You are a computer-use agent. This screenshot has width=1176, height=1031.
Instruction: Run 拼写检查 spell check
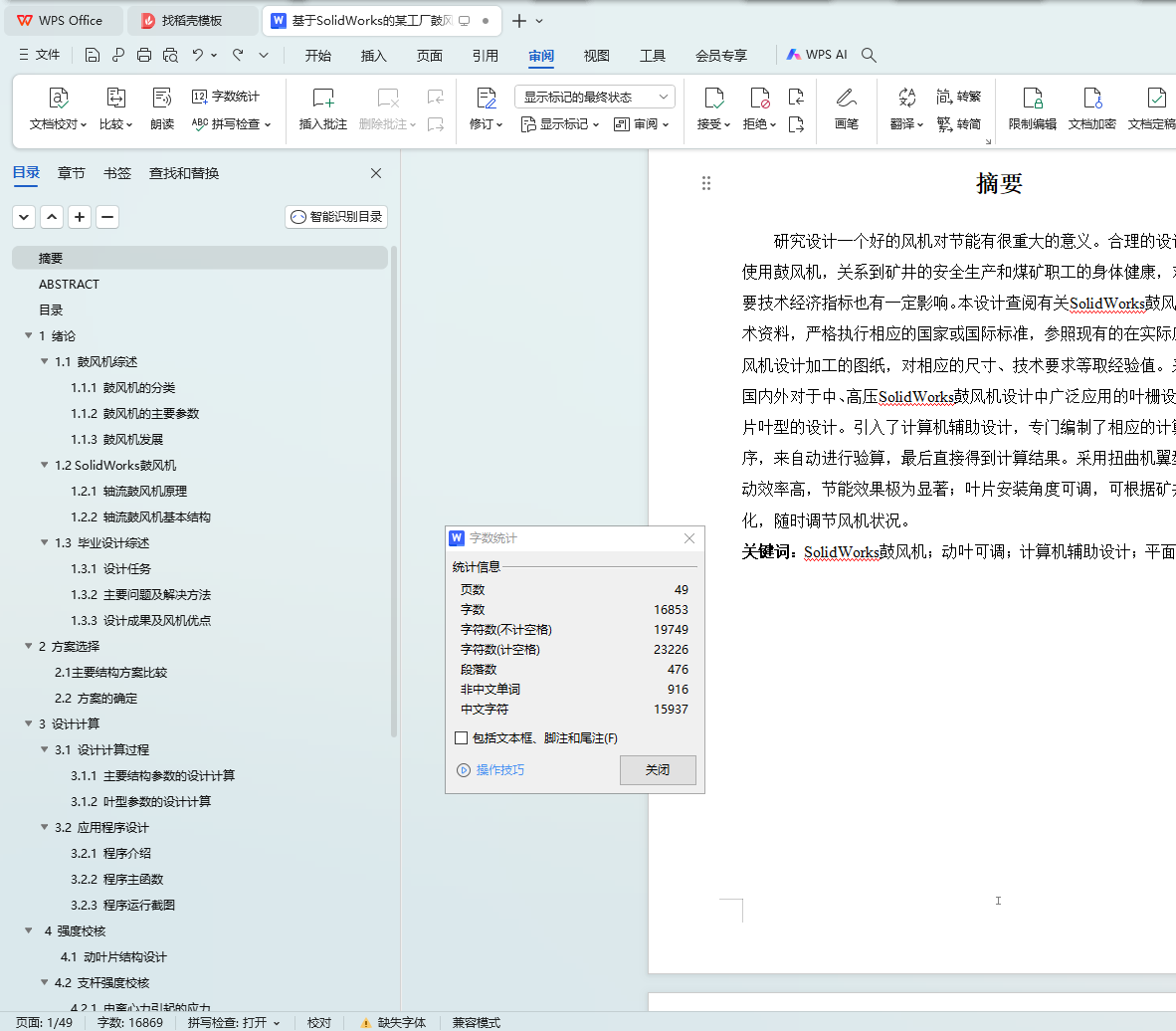point(231,123)
